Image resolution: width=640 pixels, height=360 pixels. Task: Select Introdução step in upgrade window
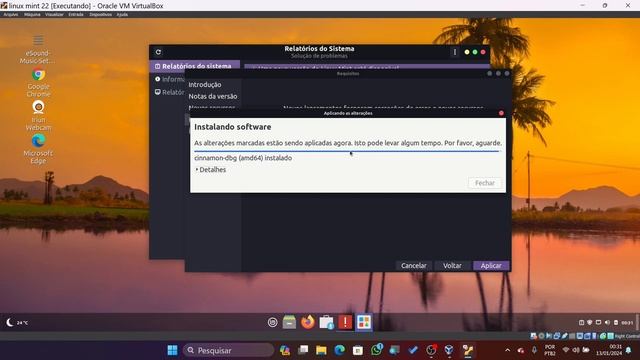(205, 84)
